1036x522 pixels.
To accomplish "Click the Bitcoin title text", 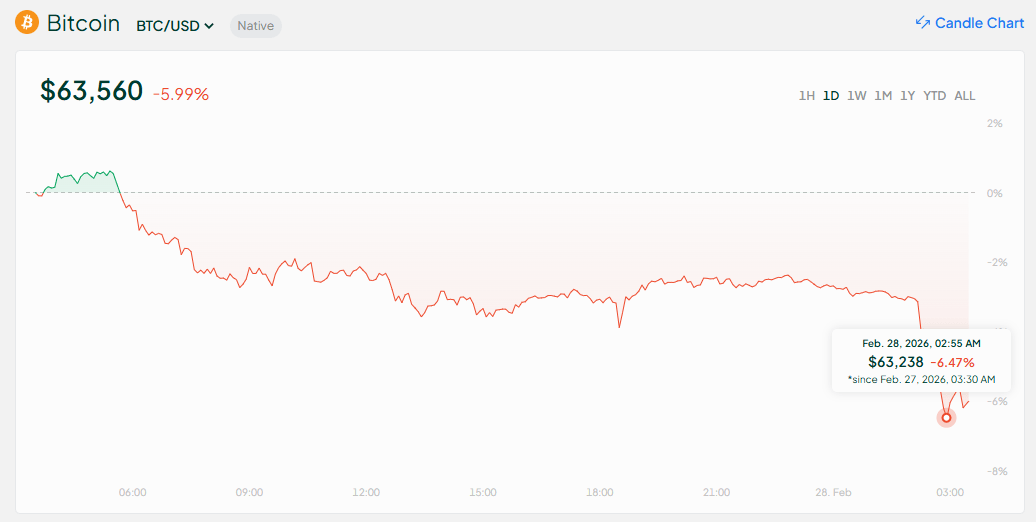I will click(x=83, y=23).
